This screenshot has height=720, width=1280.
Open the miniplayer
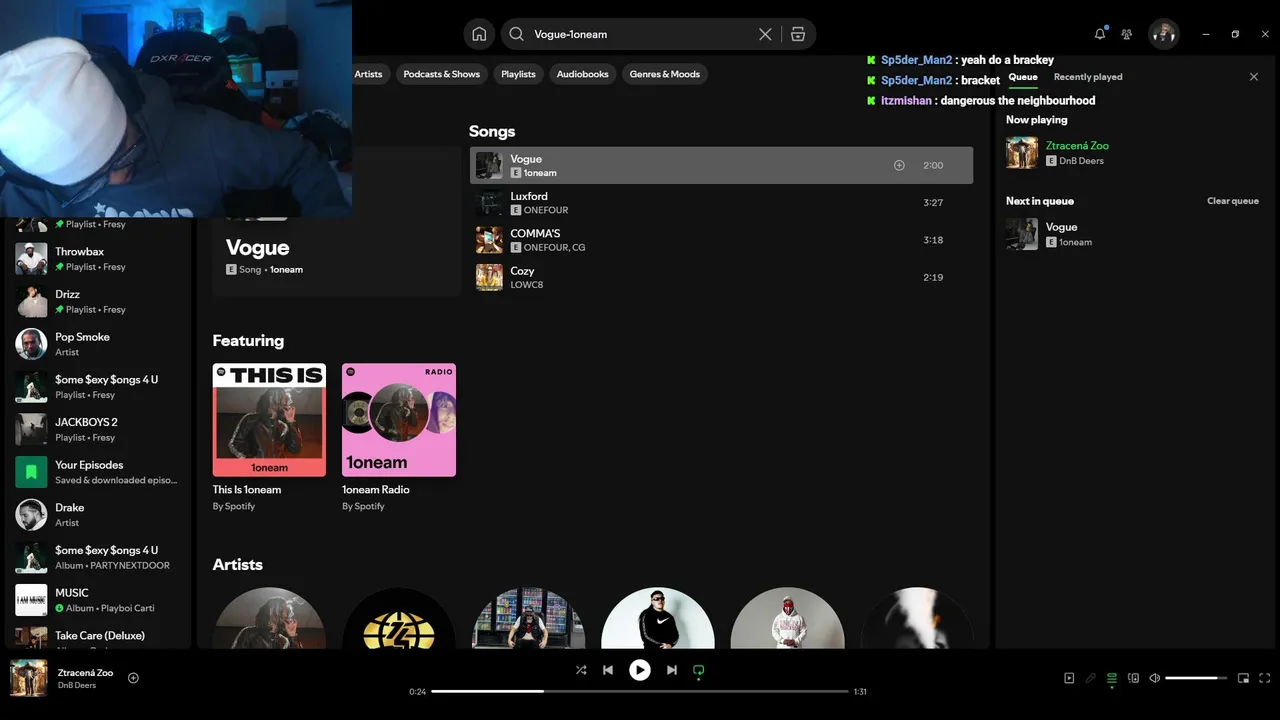tap(1243, 678)
